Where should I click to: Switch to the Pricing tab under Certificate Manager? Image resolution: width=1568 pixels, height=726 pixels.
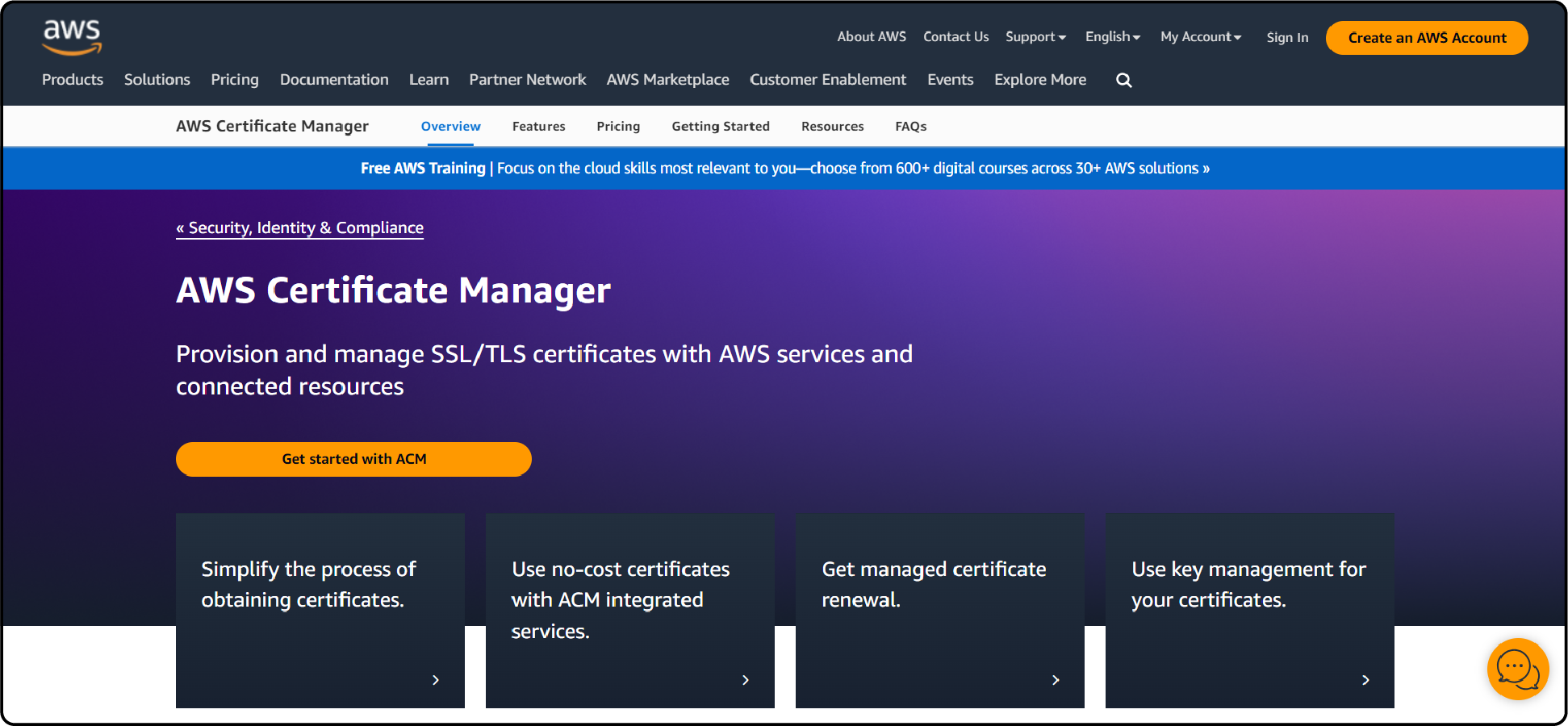pyautogui.click(x=618, y=127)
